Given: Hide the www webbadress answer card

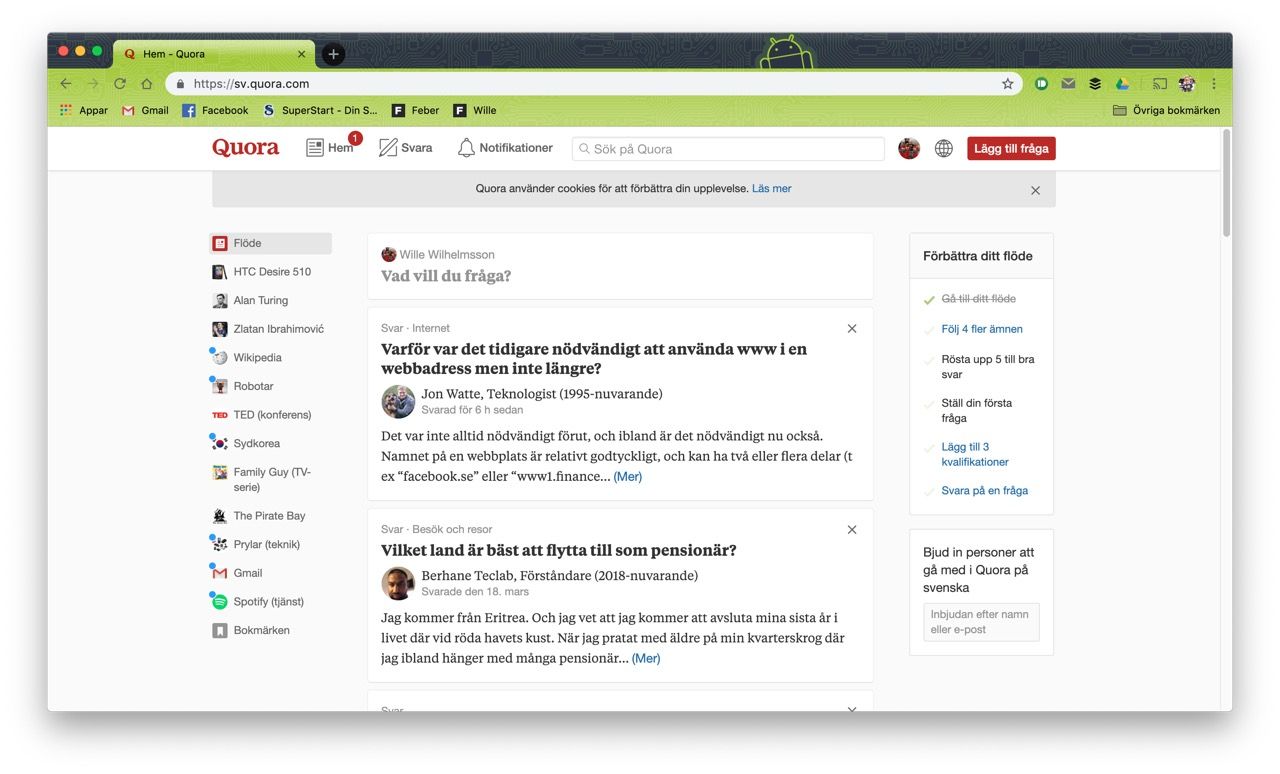Looking at the screenshot, I should coord(852,329).
